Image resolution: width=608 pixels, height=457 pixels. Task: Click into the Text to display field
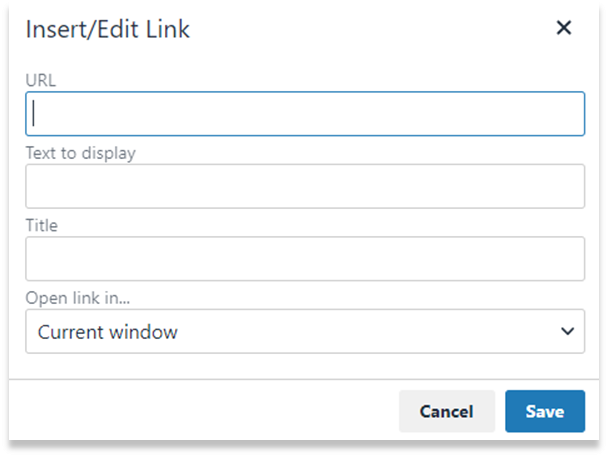[305, 186]
